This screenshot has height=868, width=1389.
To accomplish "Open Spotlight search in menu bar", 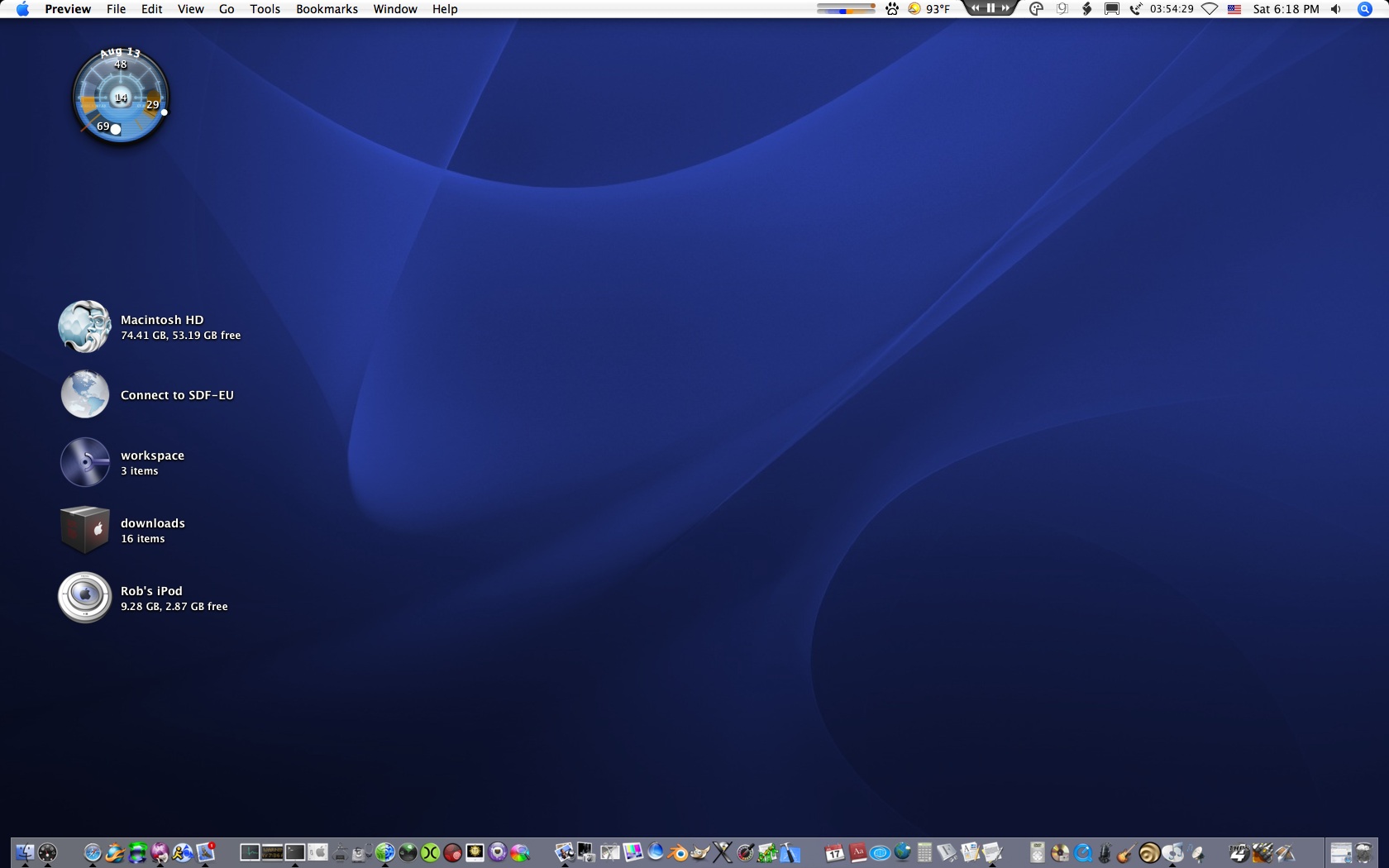I will coord(1365,9).
